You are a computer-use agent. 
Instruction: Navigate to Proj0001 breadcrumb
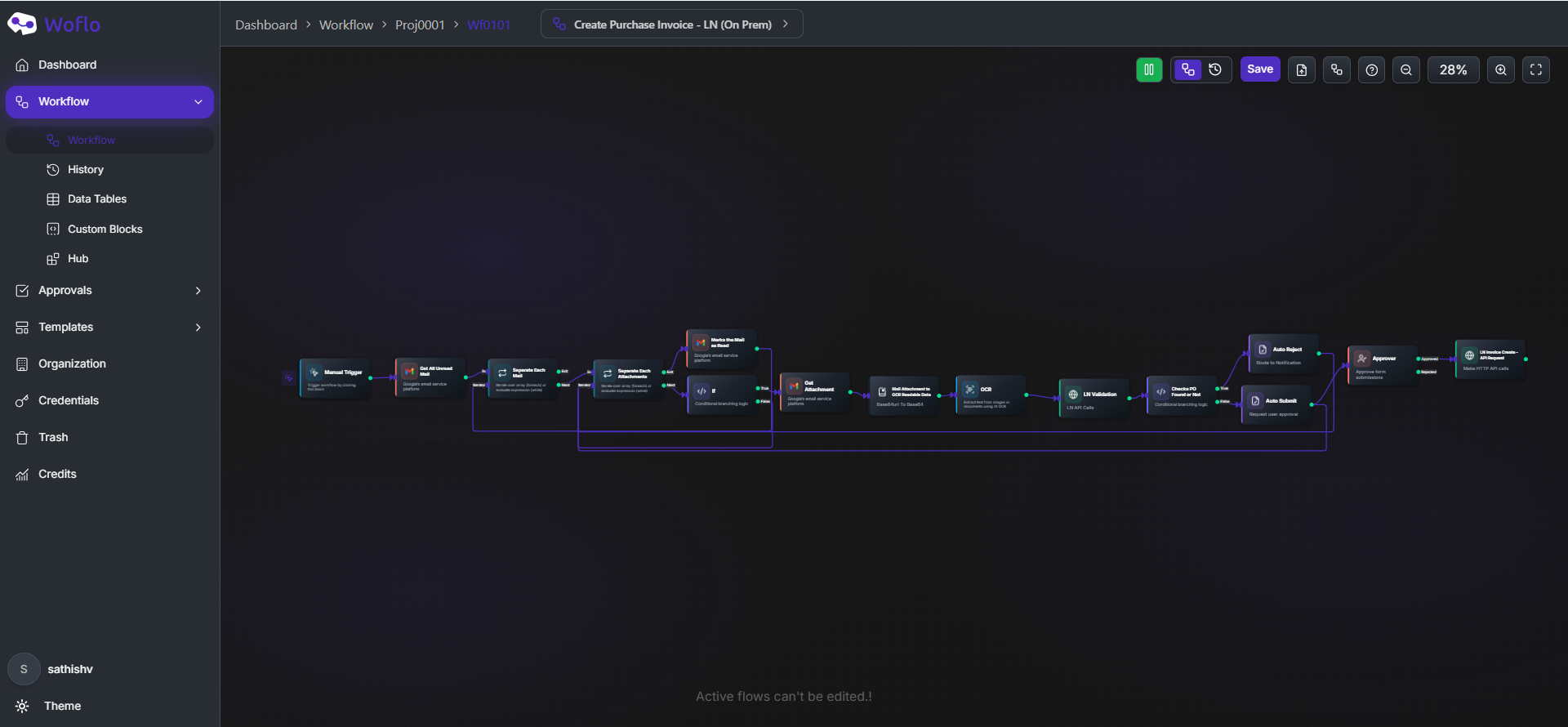point(420,25)
